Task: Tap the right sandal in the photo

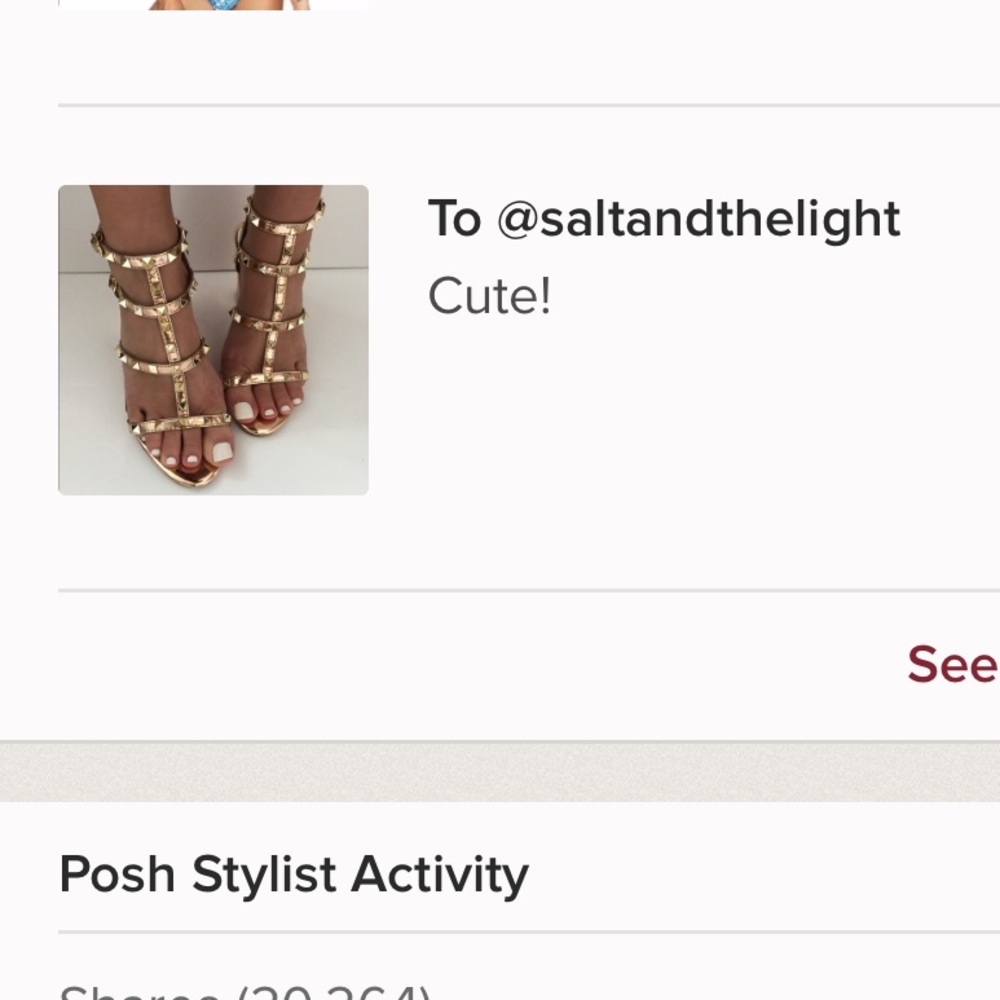Action: [270, 310]
